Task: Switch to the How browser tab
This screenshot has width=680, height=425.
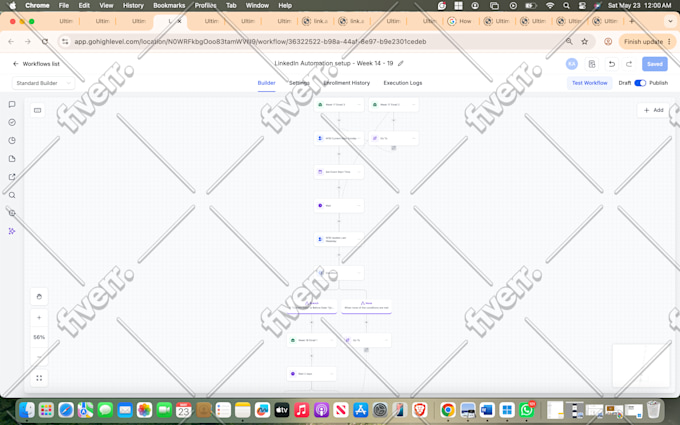Action: pos(461,21)
